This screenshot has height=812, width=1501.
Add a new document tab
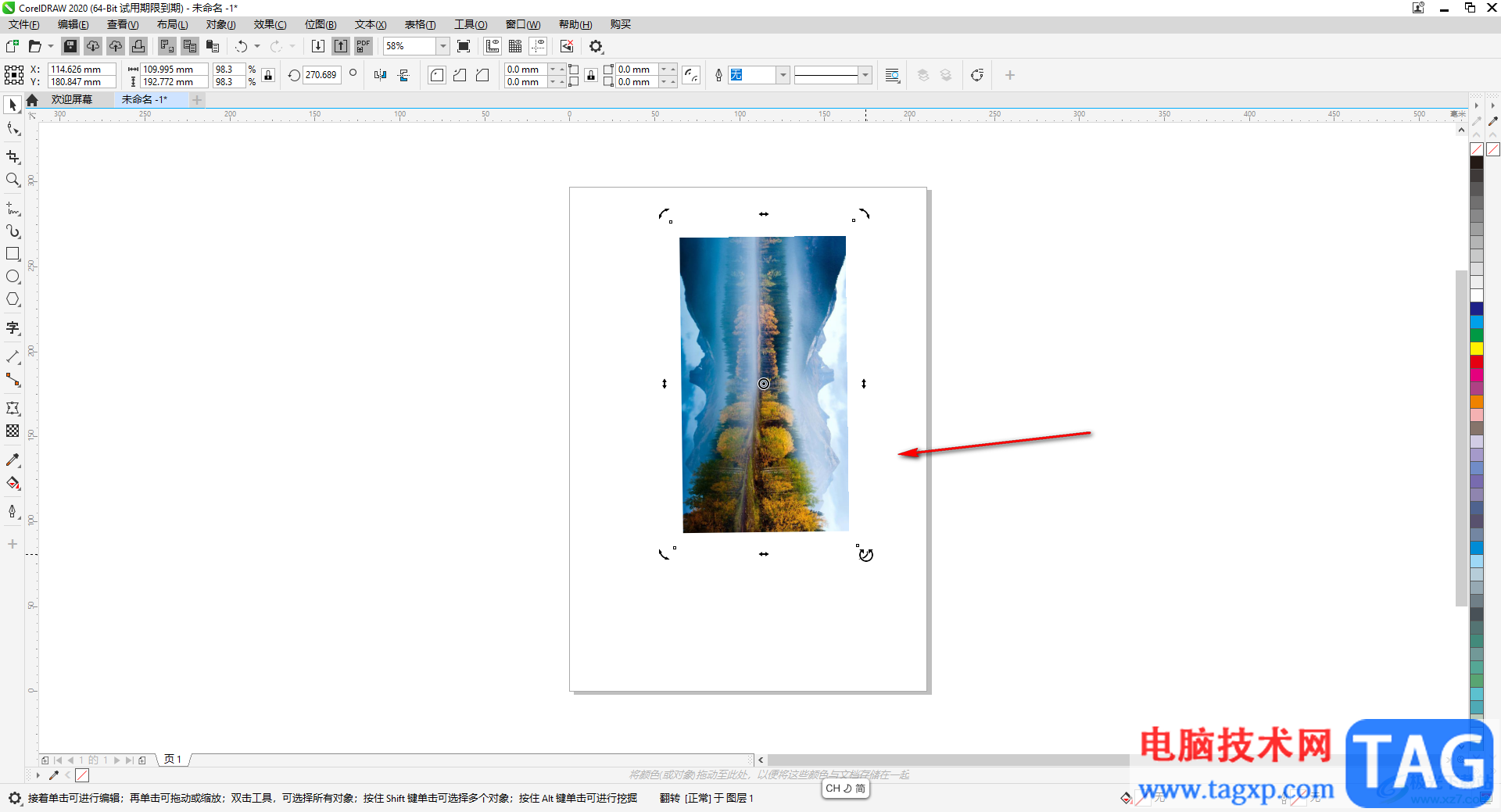point(197,99)
